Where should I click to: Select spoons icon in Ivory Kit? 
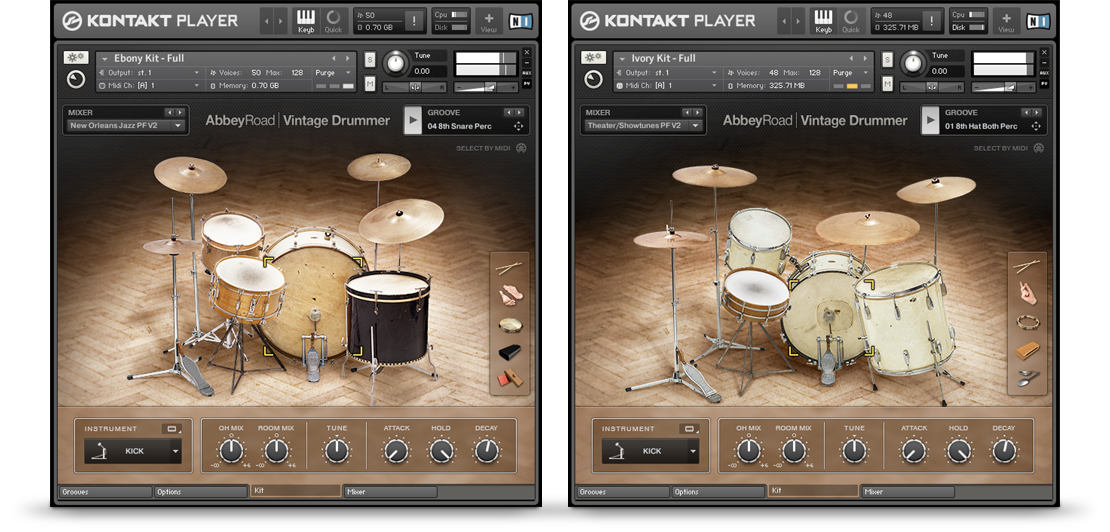pos(1026,378)
